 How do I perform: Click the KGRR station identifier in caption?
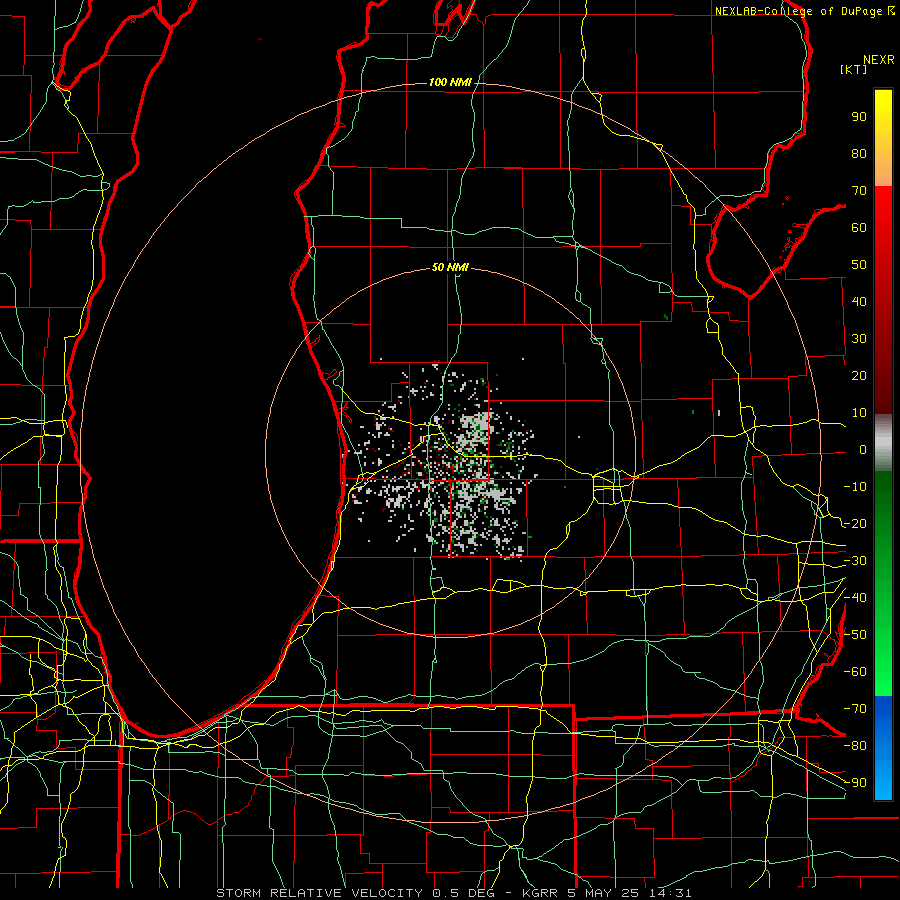click(540, 893)
